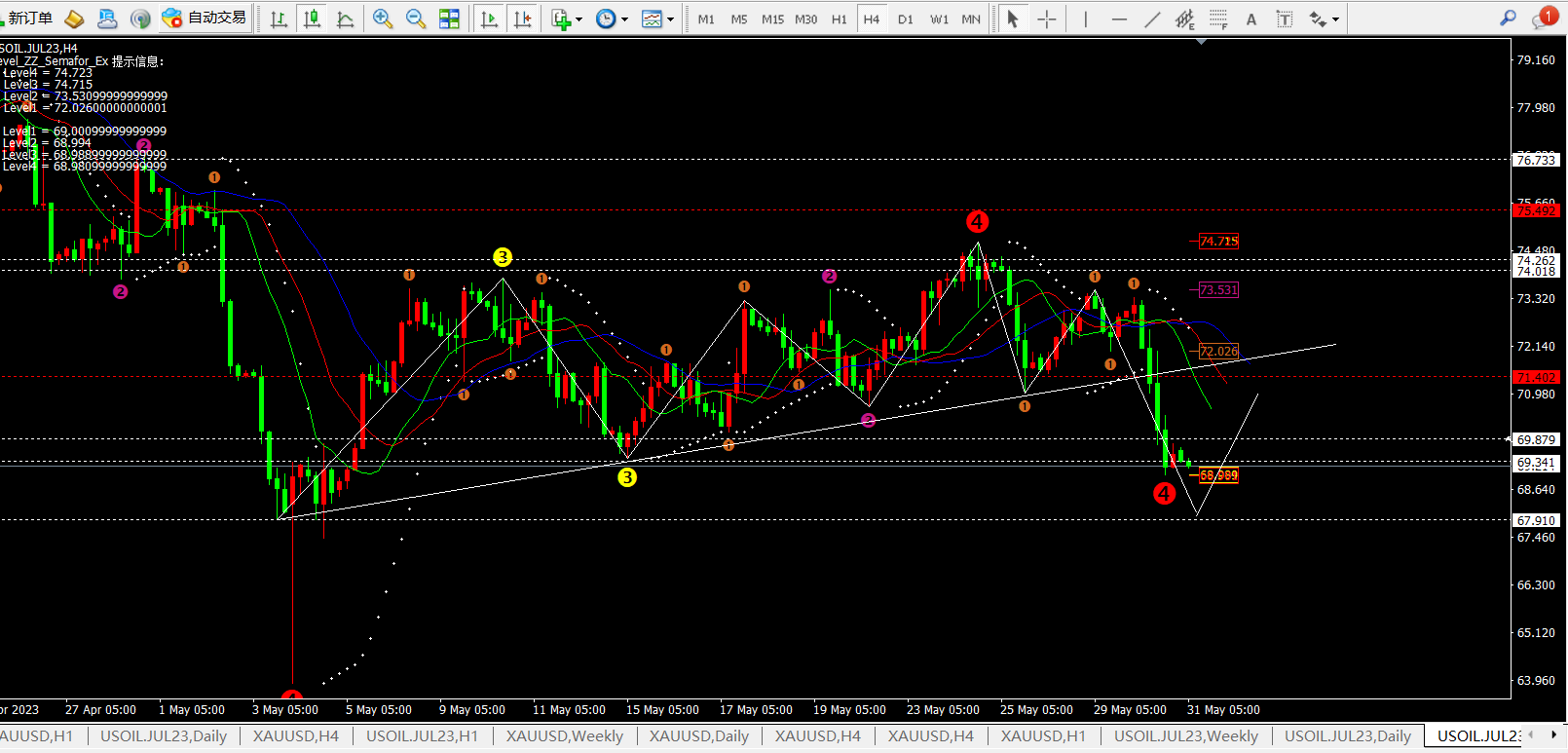Screen dimensions: 1568x753
Task: Select the W1 timeframe
Action: click(939, 19)
